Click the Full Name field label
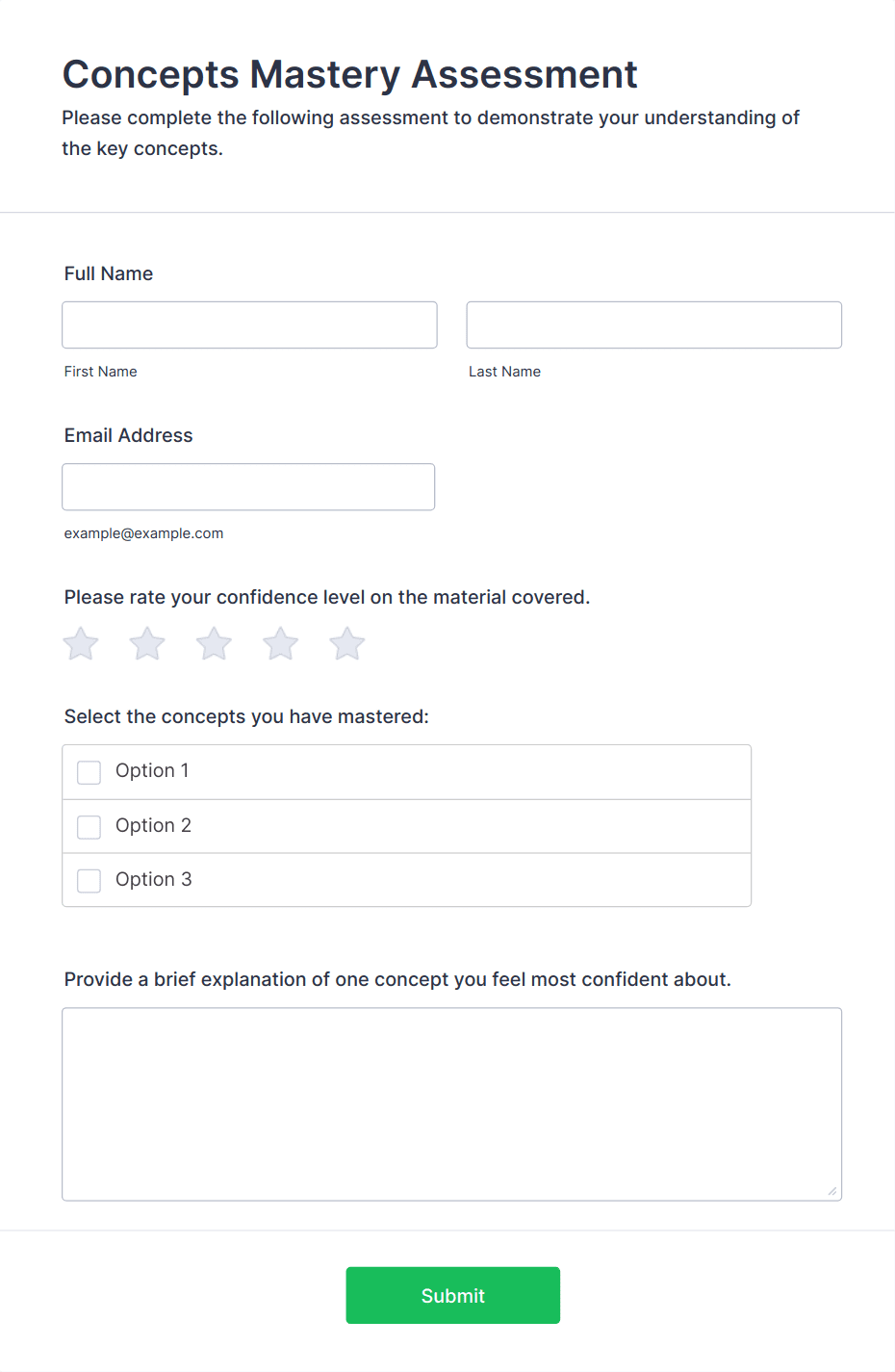The width and height of the screenshot is (895, 1372). (x=109, y=273)
